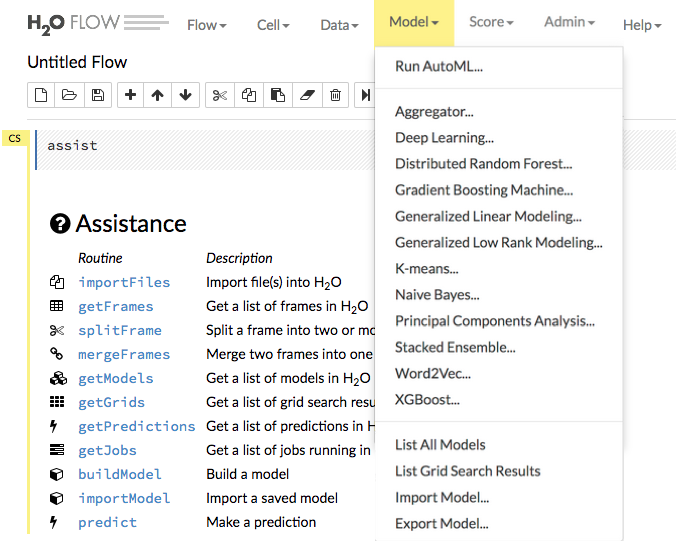Click the Assistance question mark icon
The image size is (676, 544).
point(60,224)
